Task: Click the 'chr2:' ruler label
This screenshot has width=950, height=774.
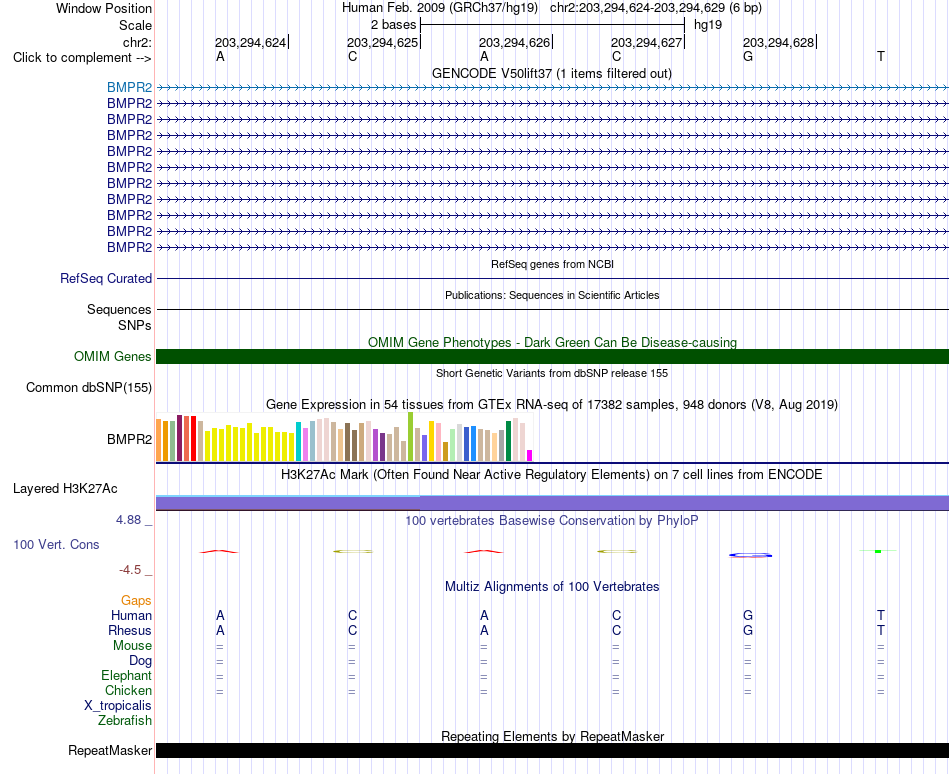Action: tap(137, 42)
